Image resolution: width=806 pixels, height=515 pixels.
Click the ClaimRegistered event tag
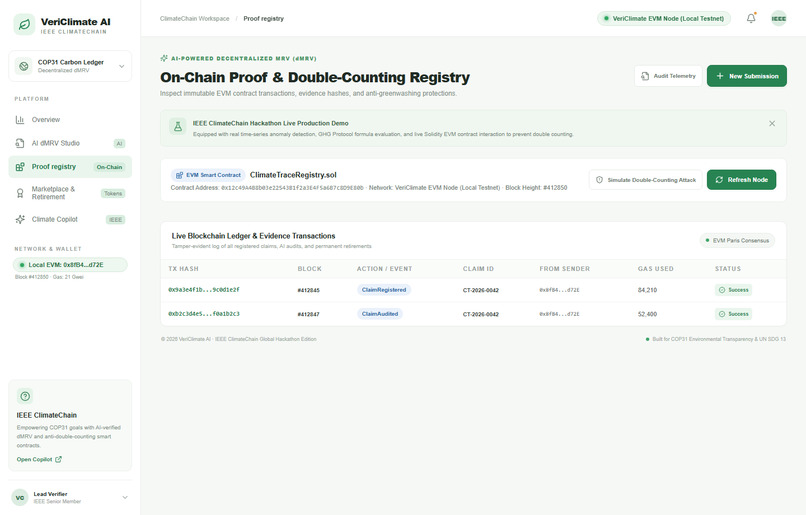tap(384, 290)
